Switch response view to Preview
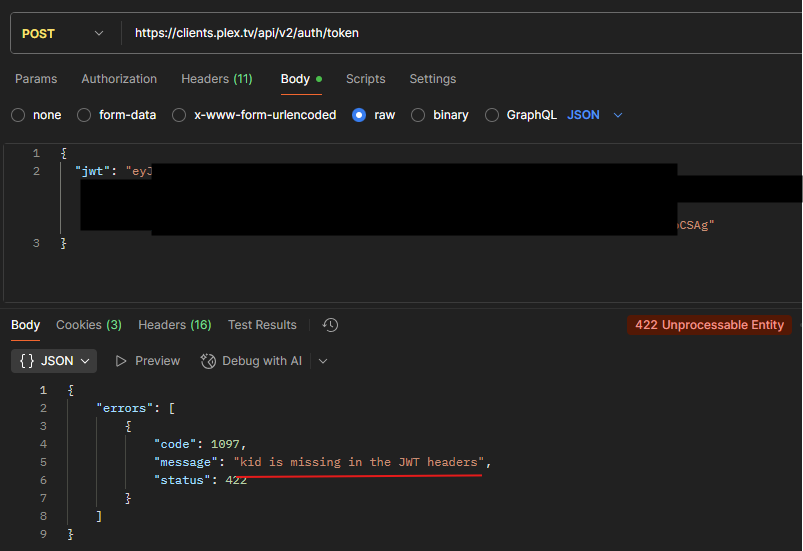 point(147,361)
